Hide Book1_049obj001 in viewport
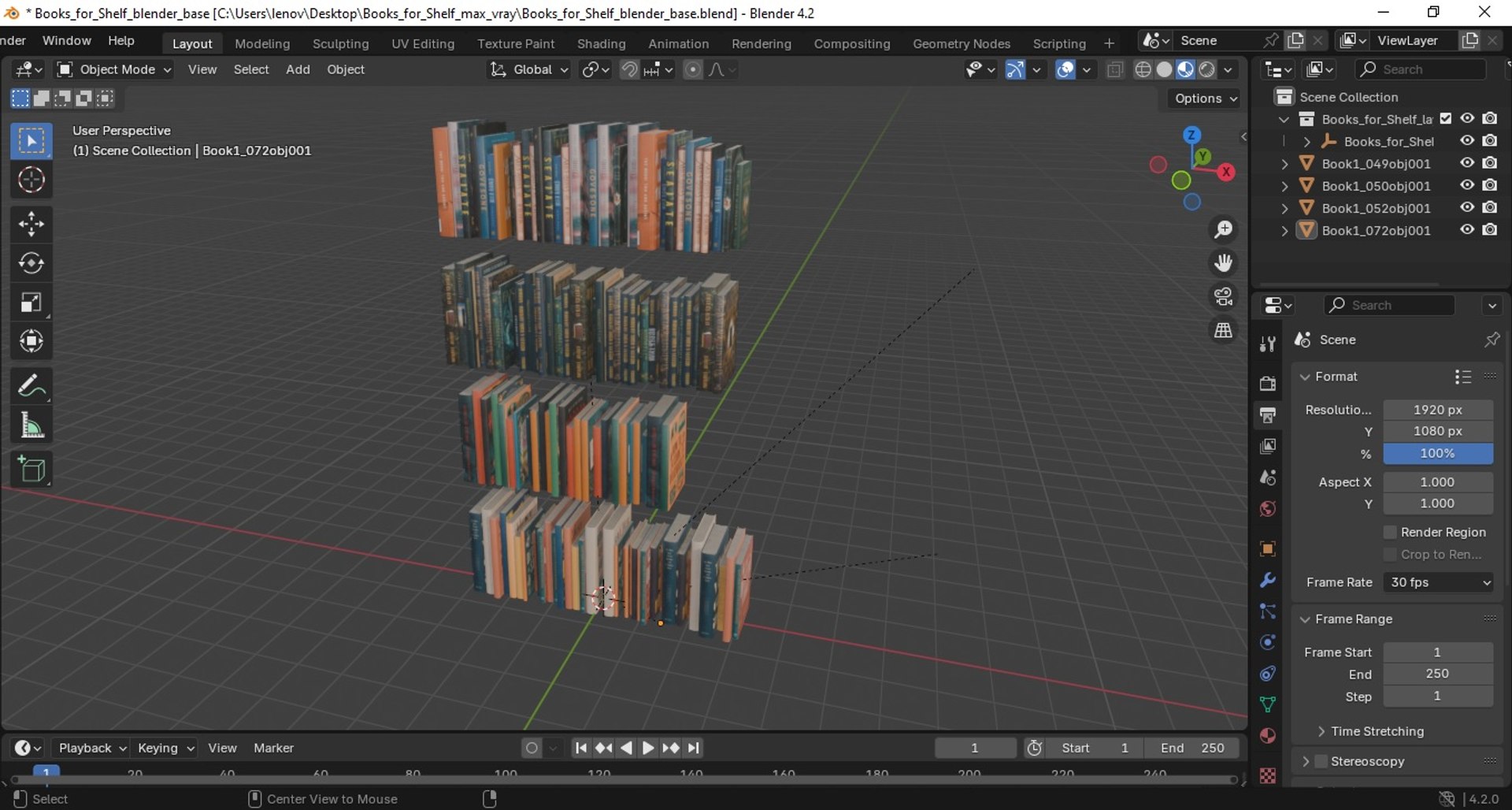The image size is (1512, 810). click(x=1467, y=163)
